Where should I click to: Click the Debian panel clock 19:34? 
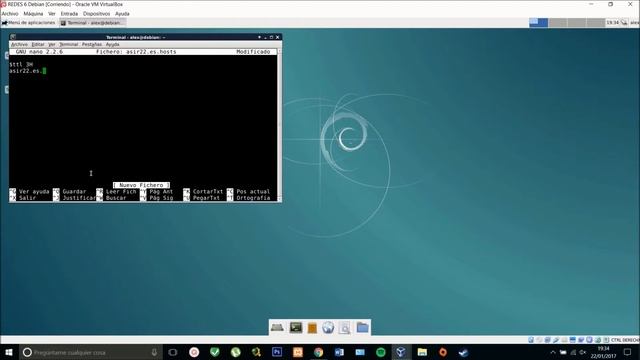(x=612, y=23)
